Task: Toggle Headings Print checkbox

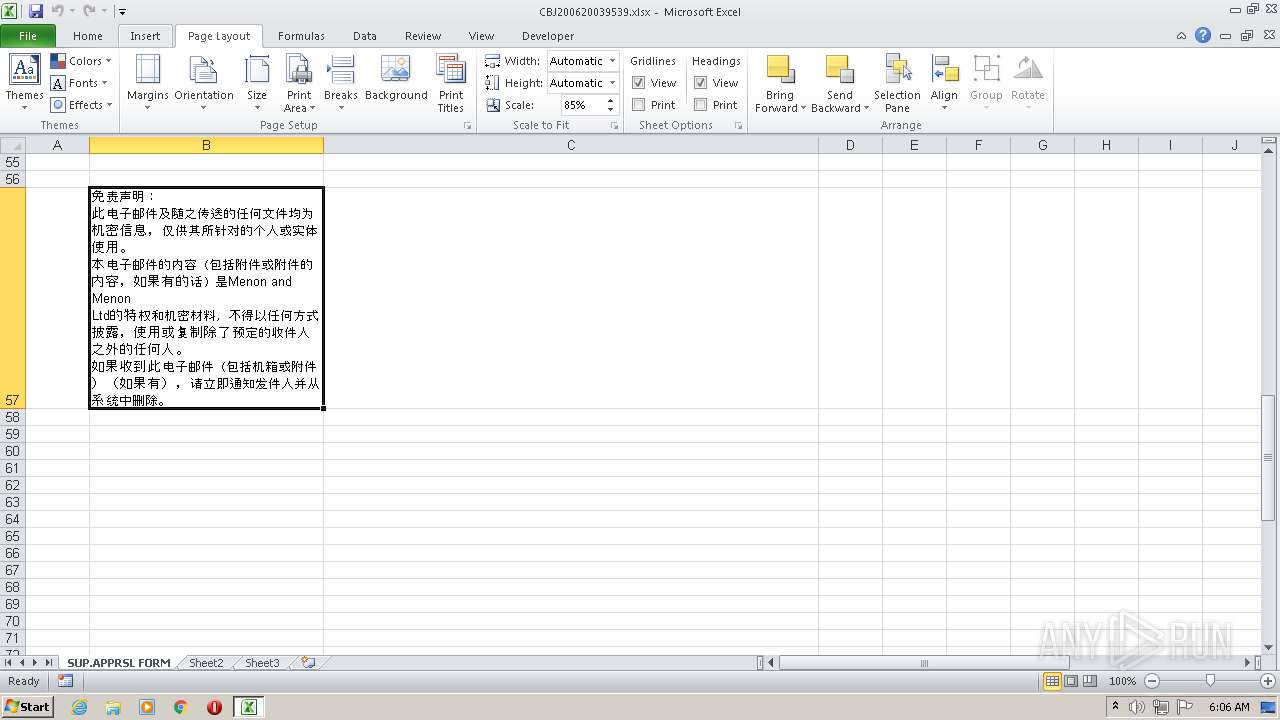Action: pos(700,105)
